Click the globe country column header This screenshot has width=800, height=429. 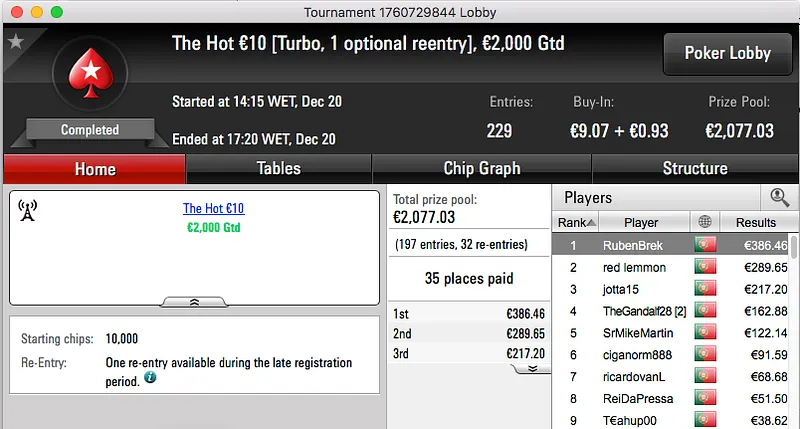coord(704,222)
